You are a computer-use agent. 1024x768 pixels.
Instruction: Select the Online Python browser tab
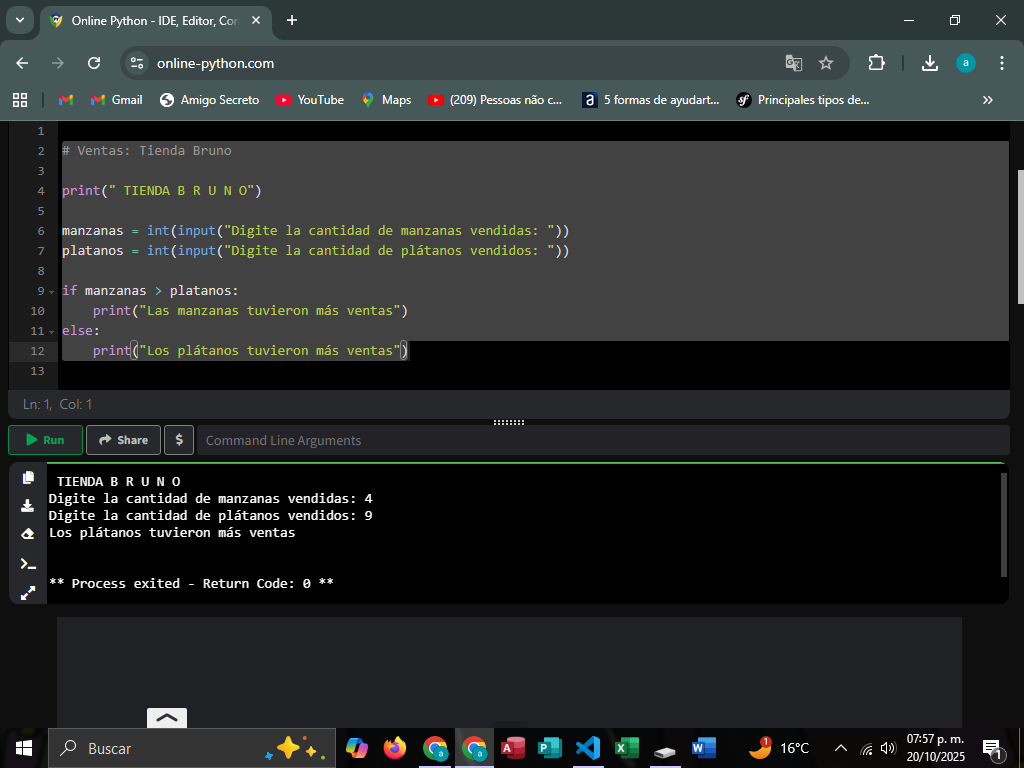pos(150,20)
